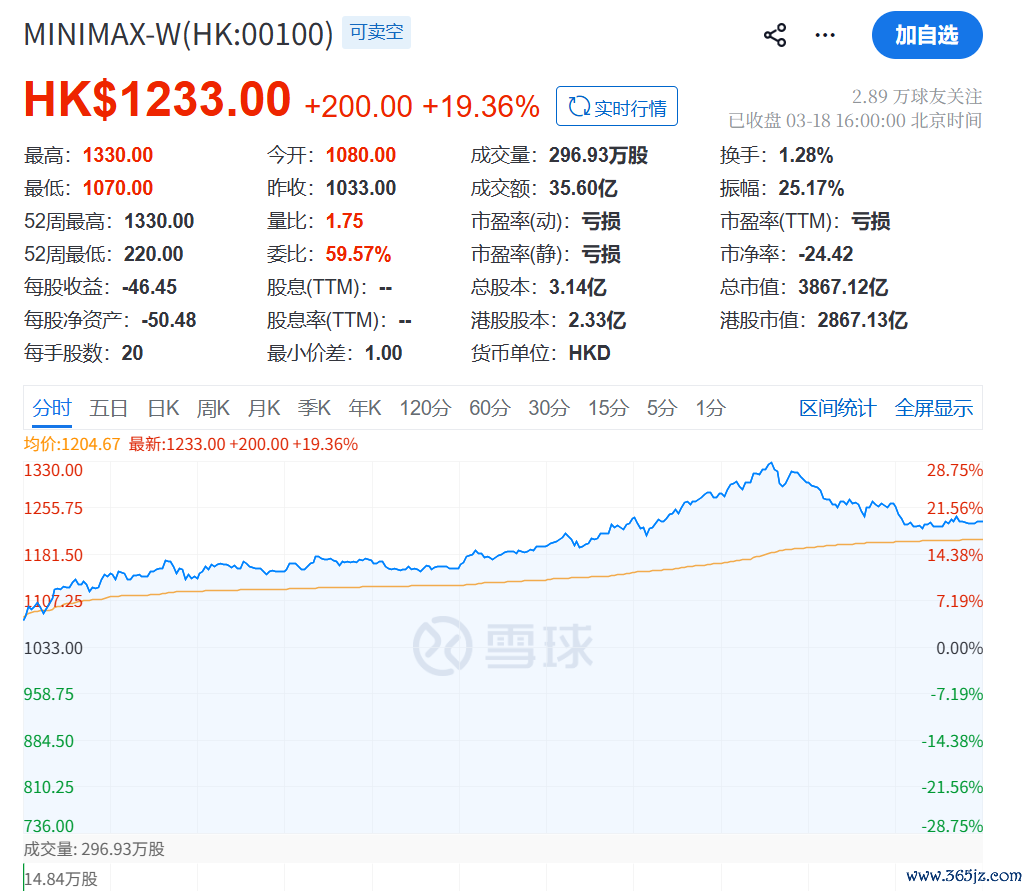
Task: Open 全屏显示 fullscreen chart view
Action: (x=933, y=408)
